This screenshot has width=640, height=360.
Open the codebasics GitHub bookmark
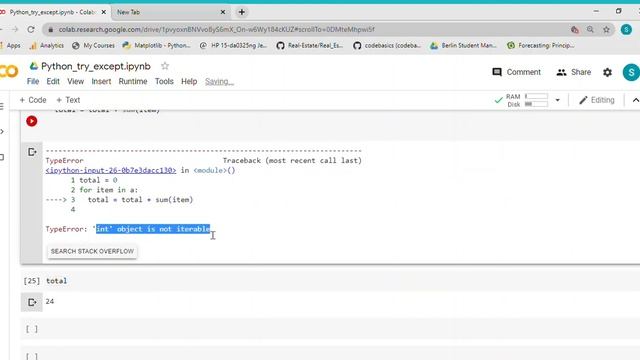point(387,45)
